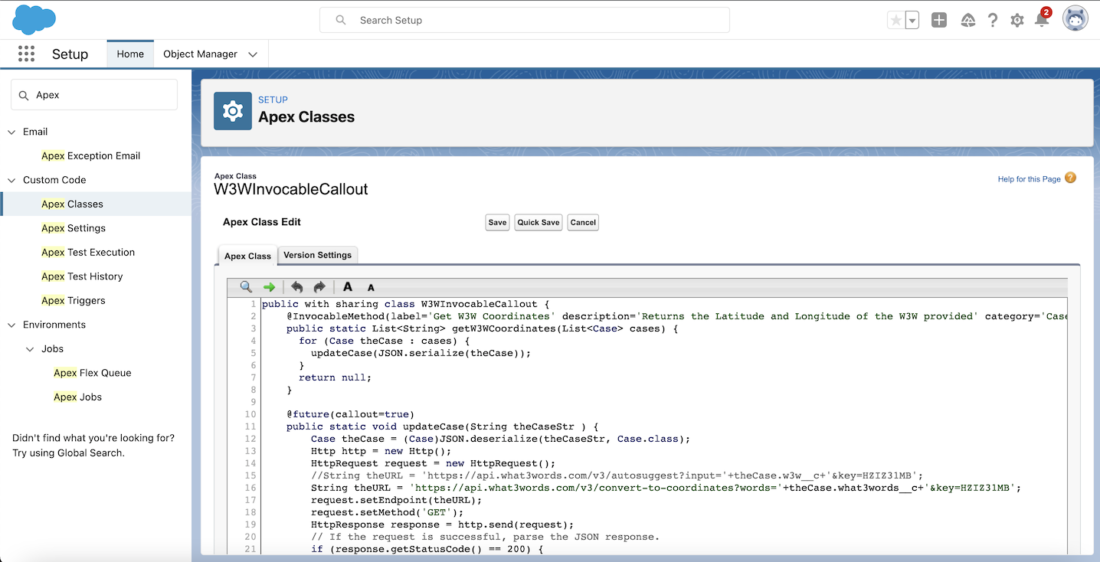
Task: Open Apex Triggers
Action: (73, 300)
